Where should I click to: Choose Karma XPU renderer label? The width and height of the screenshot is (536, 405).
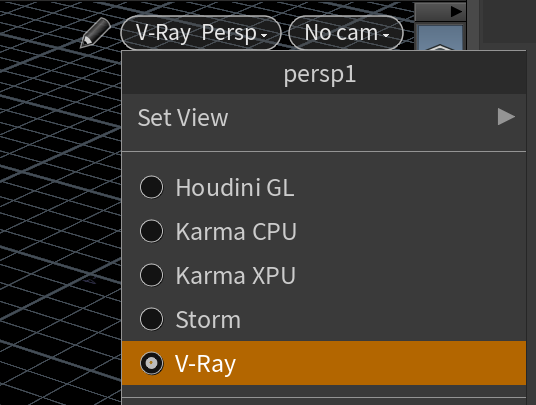pyautogui.click(x=236, y=275)
